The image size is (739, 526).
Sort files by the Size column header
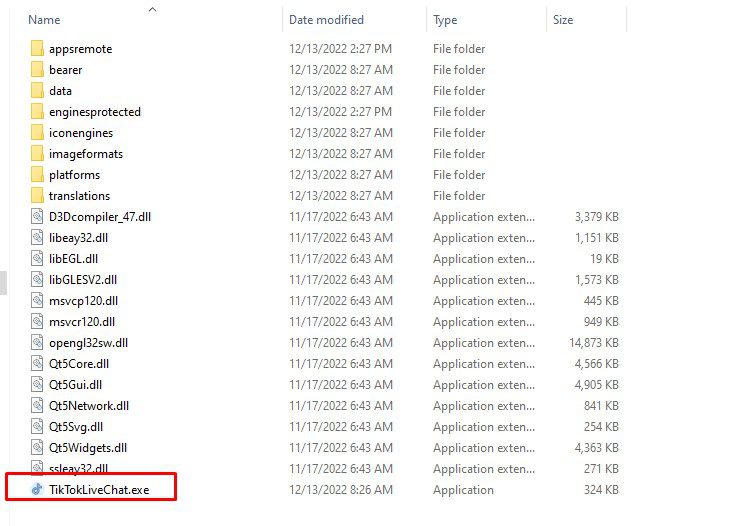[x=563, y=20]
